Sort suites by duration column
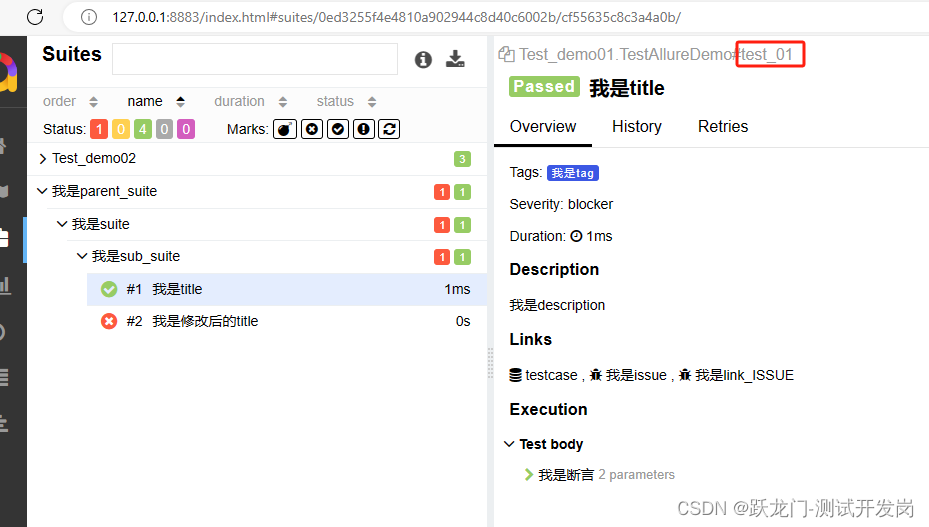The image size is (929, 527). tap(251, 101)
